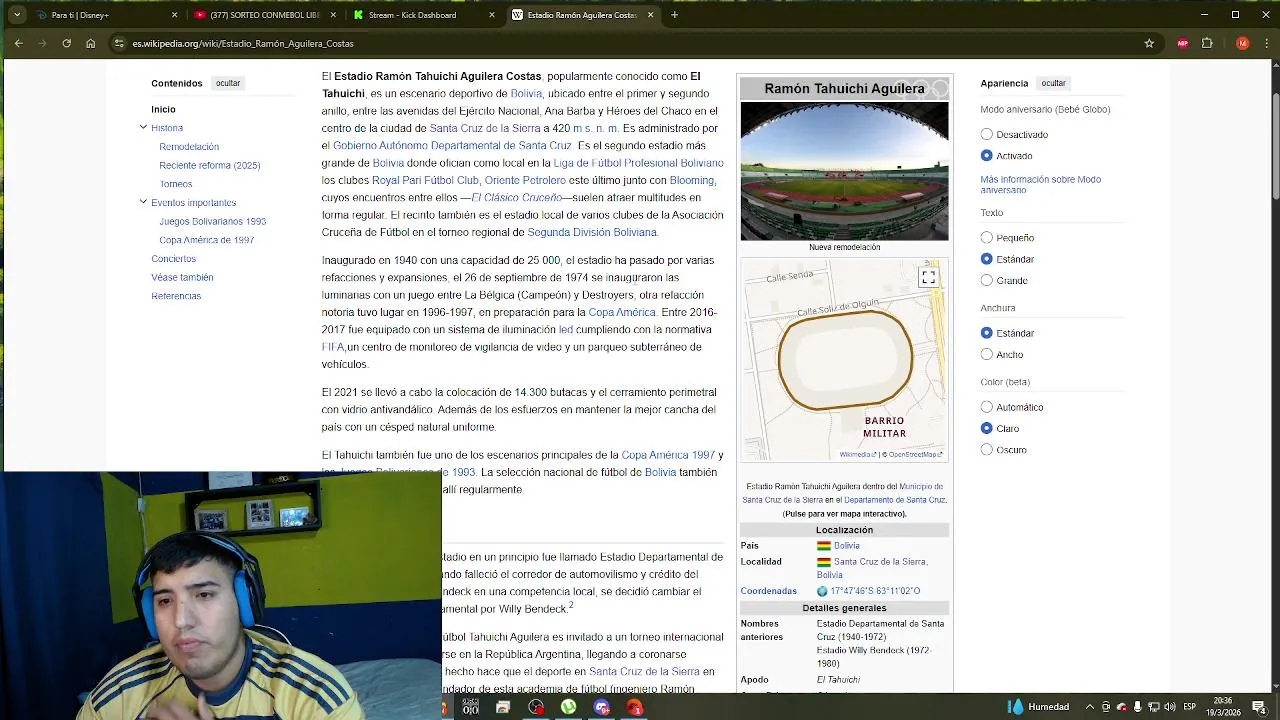The height and width of the screenshot is (720, 1280).
Task: Open the stadium photo thumbnail
Action: click(x=844, y=171)
